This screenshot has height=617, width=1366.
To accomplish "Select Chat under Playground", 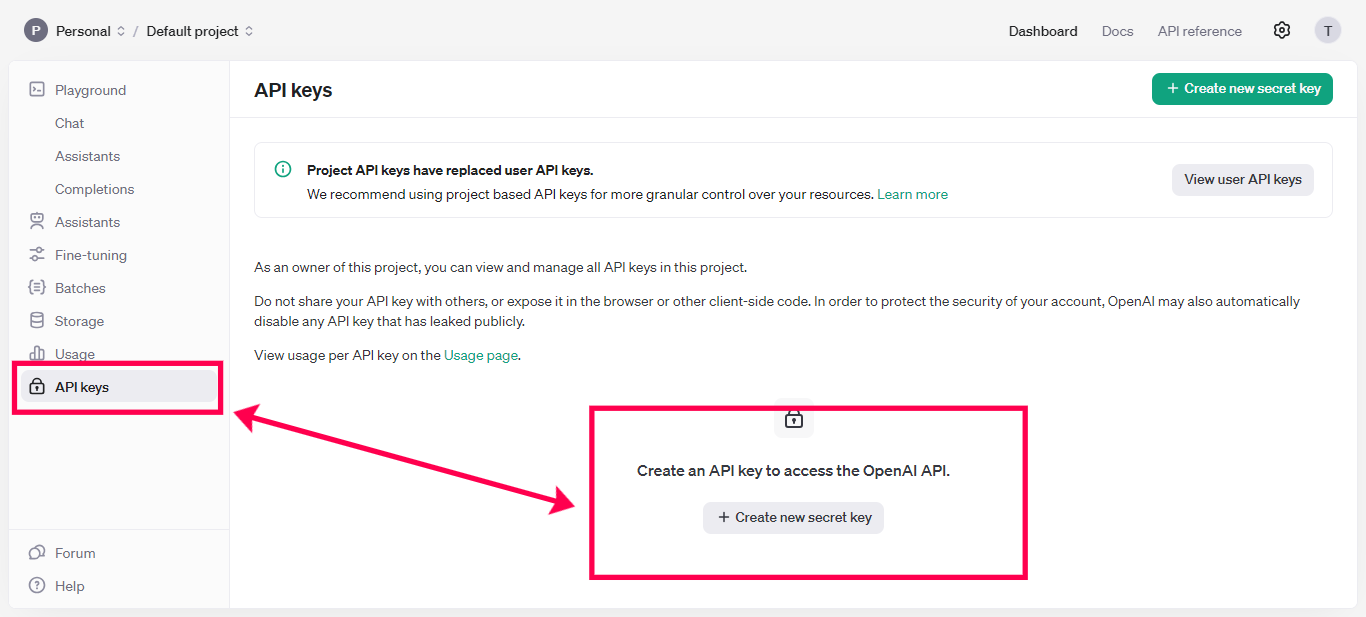I will coord(70,123).
